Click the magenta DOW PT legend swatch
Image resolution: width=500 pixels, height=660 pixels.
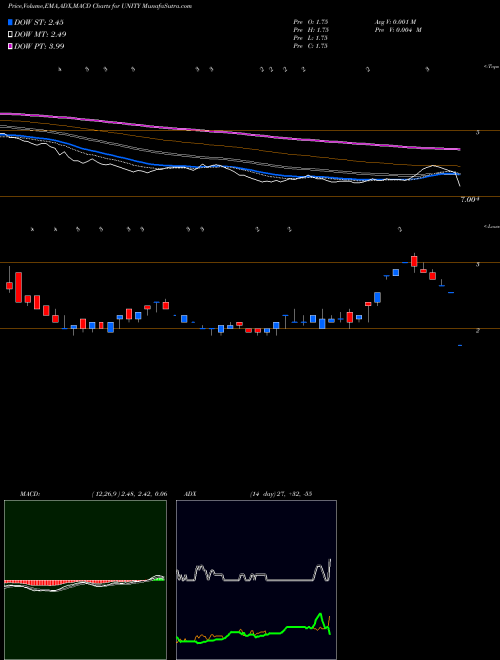coord(10,46)
